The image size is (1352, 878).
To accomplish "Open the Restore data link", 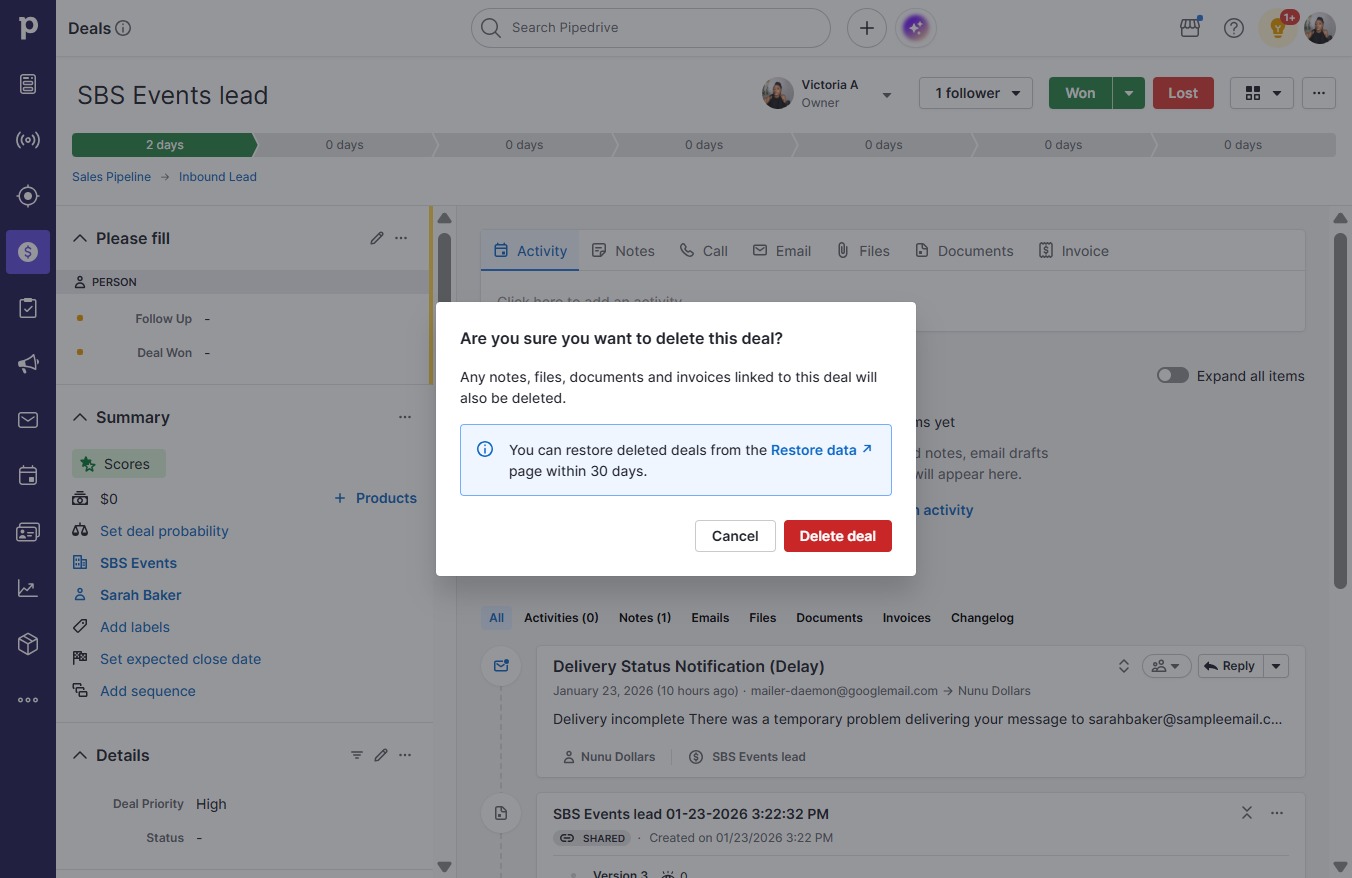I will pos(821,450).
